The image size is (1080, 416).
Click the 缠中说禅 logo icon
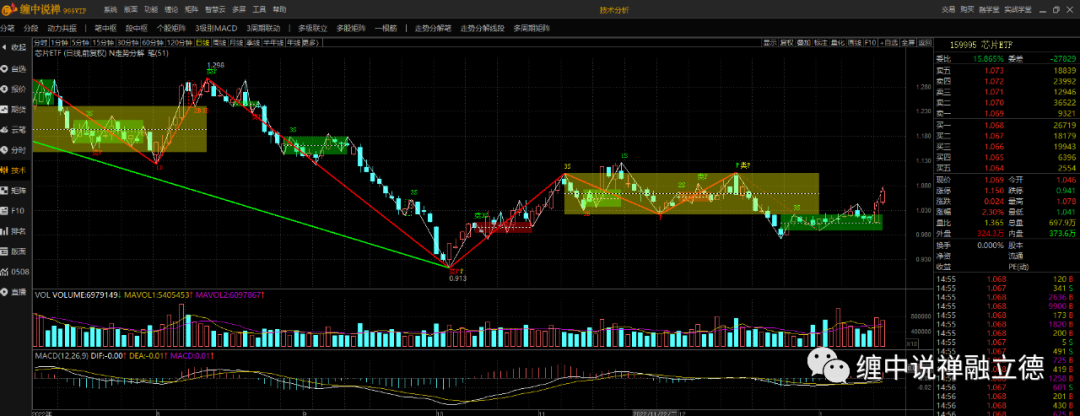8,10
